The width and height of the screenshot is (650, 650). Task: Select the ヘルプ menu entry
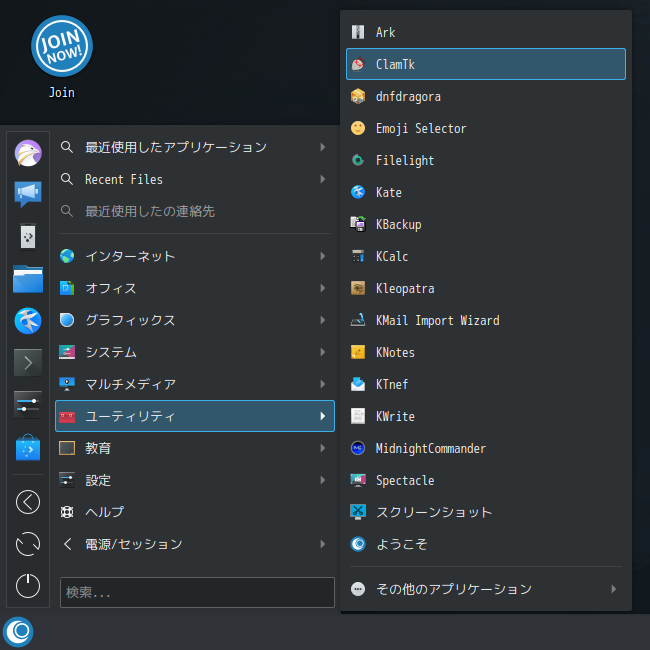point(195,512)
